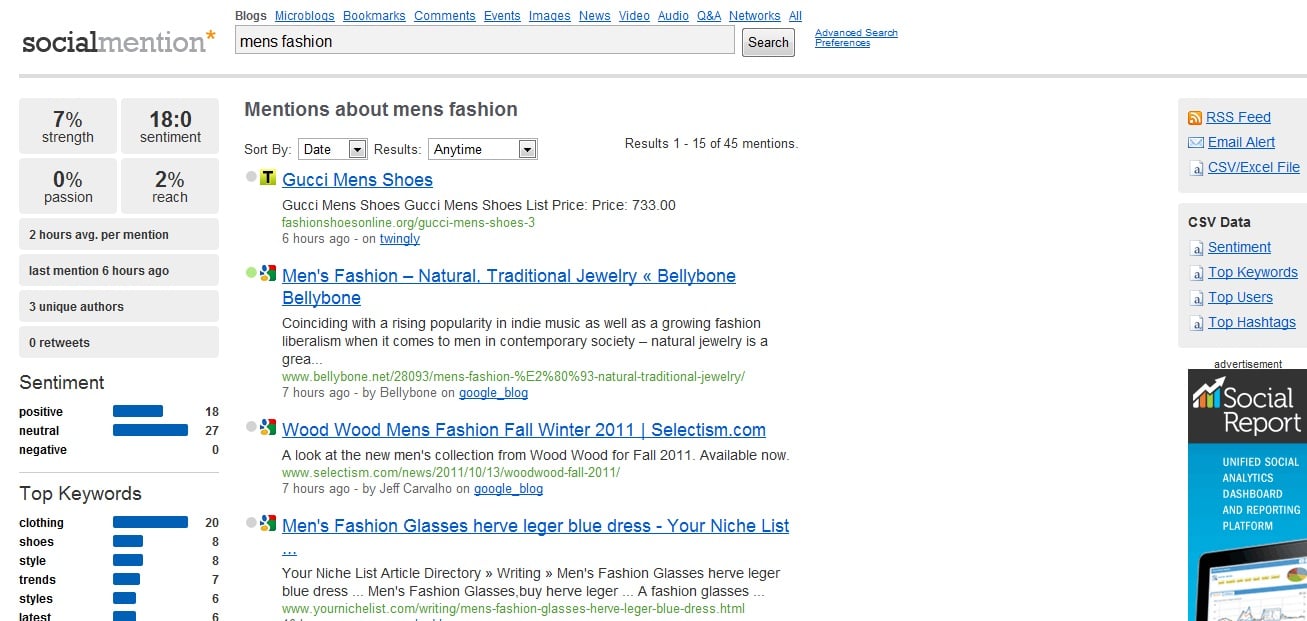This screenshot has width=1307, height=621.
Task: Open the Results Anytime dropdown
Action: pyautogui.click(x=483, y=149)
